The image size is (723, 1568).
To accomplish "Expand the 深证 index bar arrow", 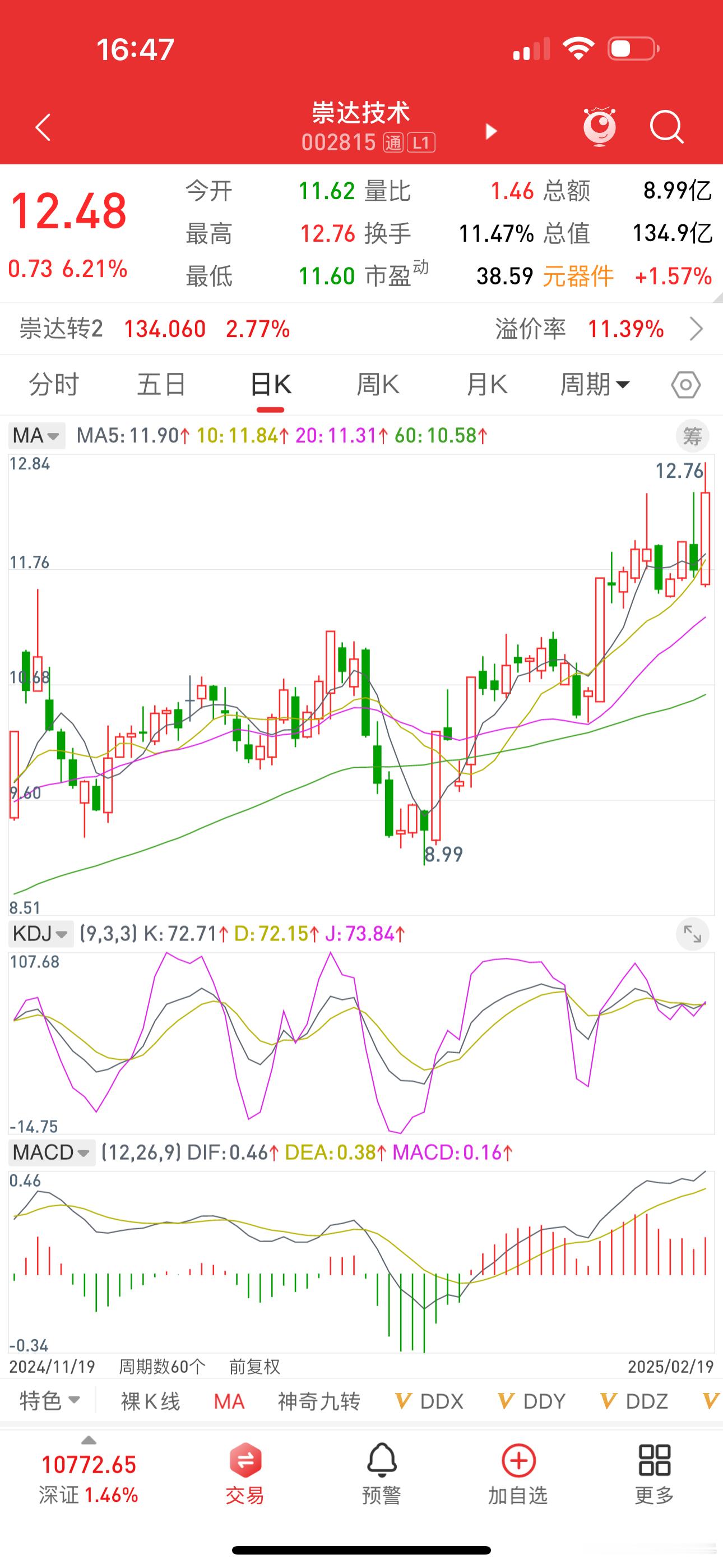I will point(89,1440).
